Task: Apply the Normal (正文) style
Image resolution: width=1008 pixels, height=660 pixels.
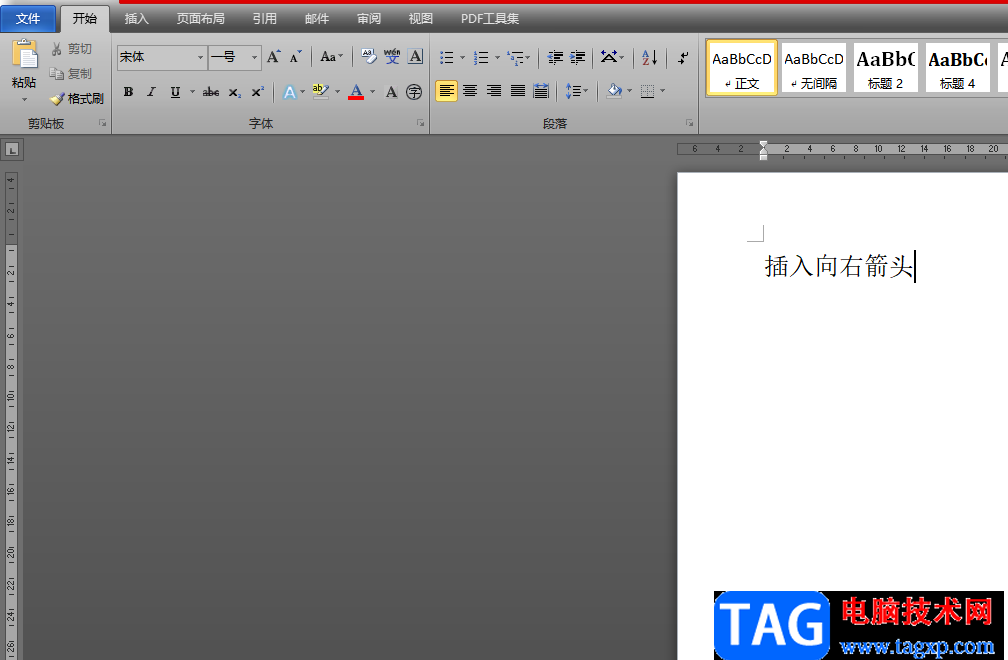Action: coord(742,68)
